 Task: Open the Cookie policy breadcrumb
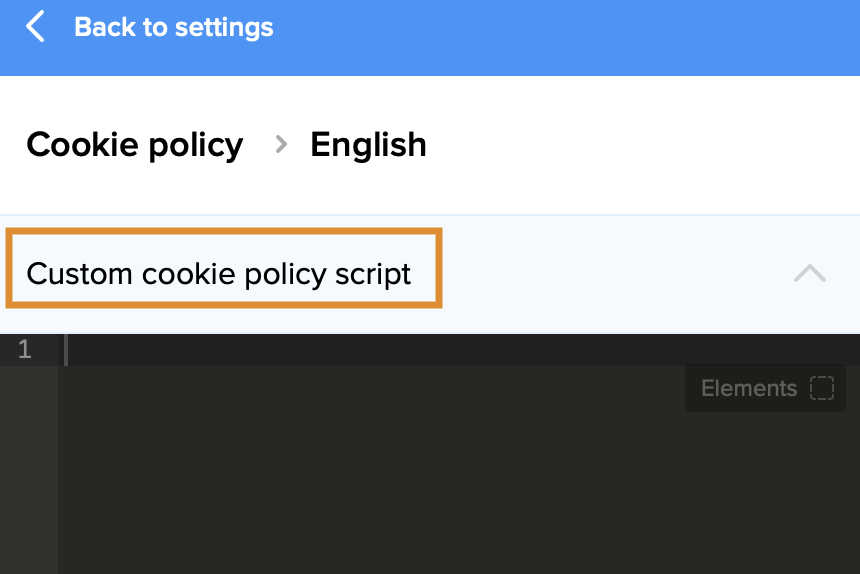click(134, 145)
